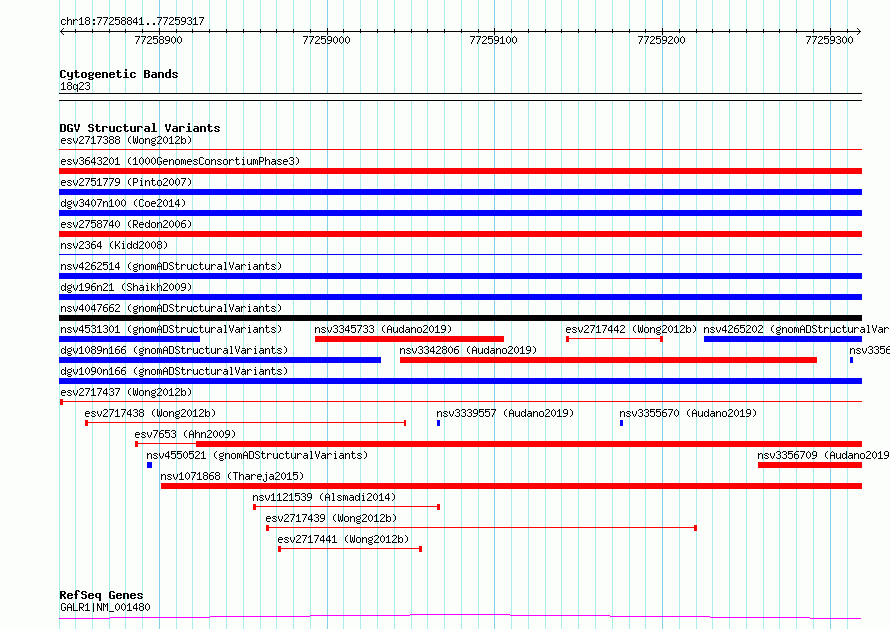890x629 pixels.
Task: Click the red esv3643201 full-width bar
Action: pos(460,171)
